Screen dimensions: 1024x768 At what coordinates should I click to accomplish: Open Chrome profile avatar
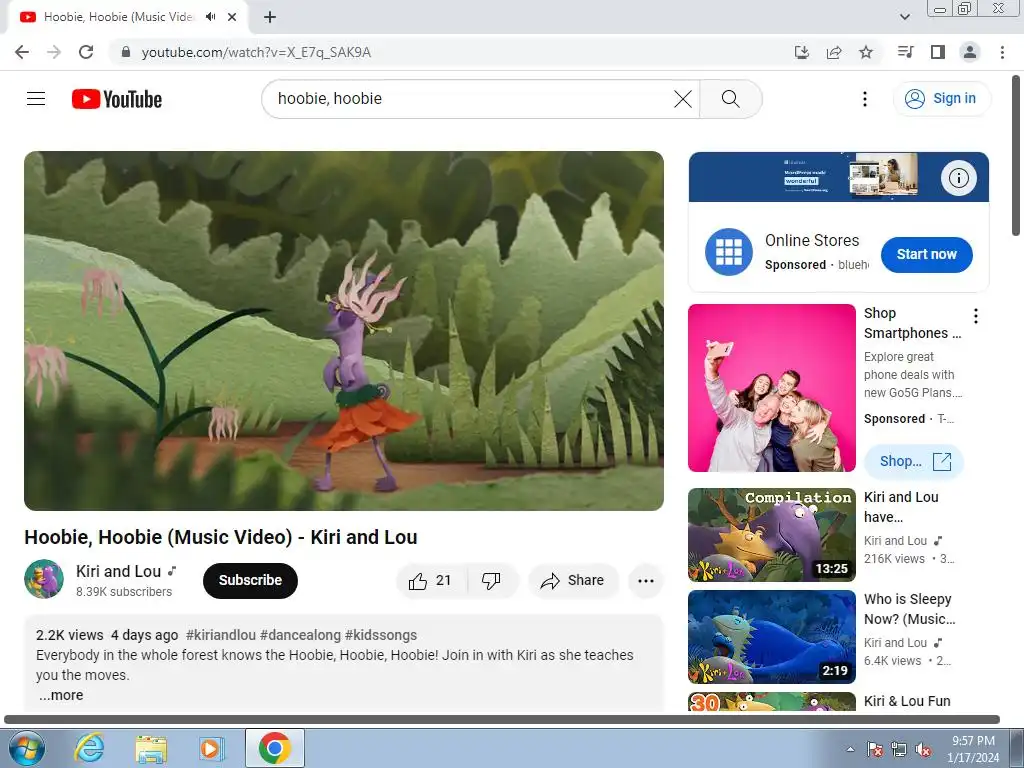pos(970,52)
